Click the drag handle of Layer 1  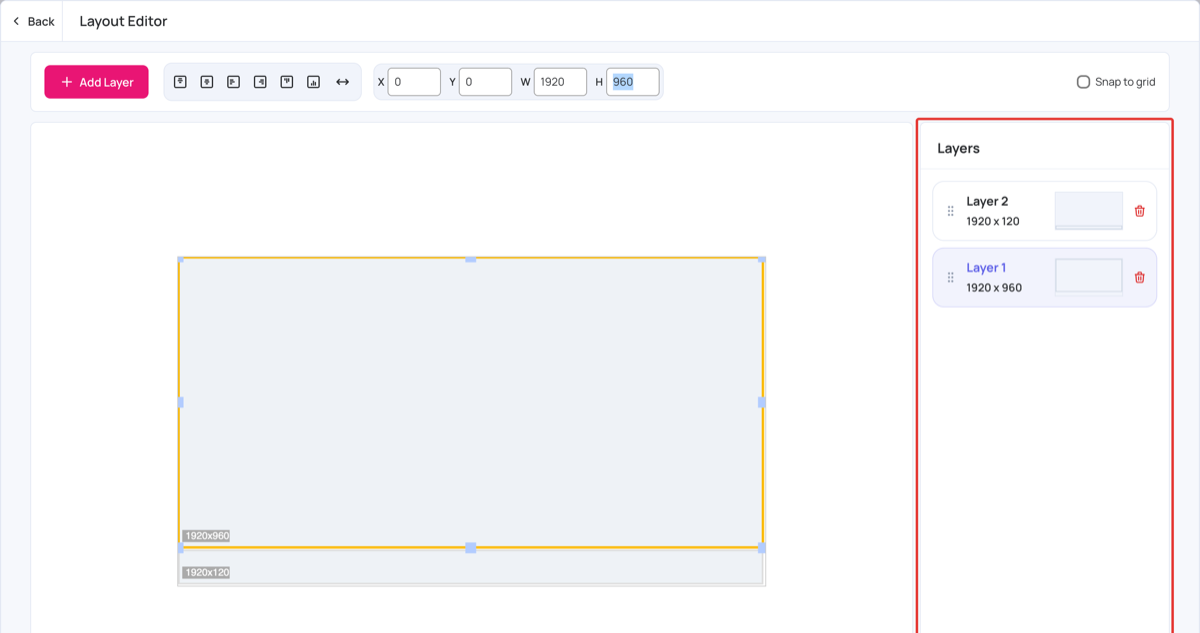(950, 277)
